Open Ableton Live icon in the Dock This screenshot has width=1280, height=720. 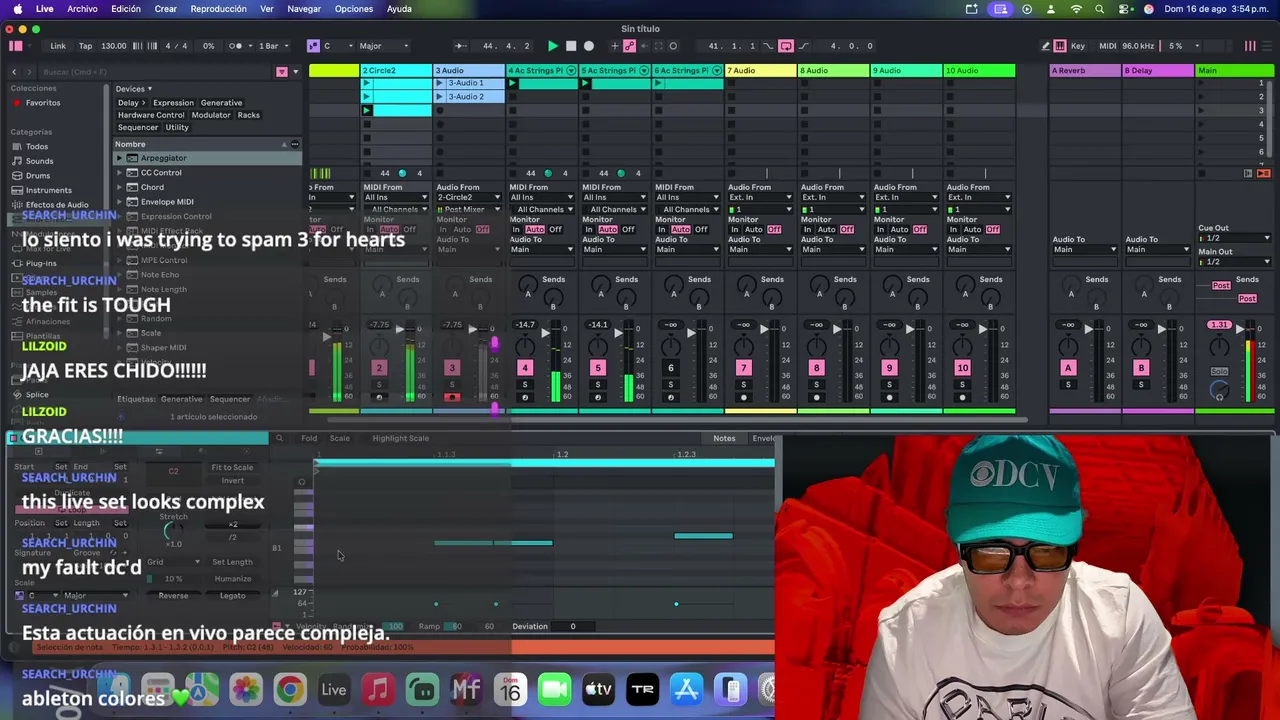[334, 689]
